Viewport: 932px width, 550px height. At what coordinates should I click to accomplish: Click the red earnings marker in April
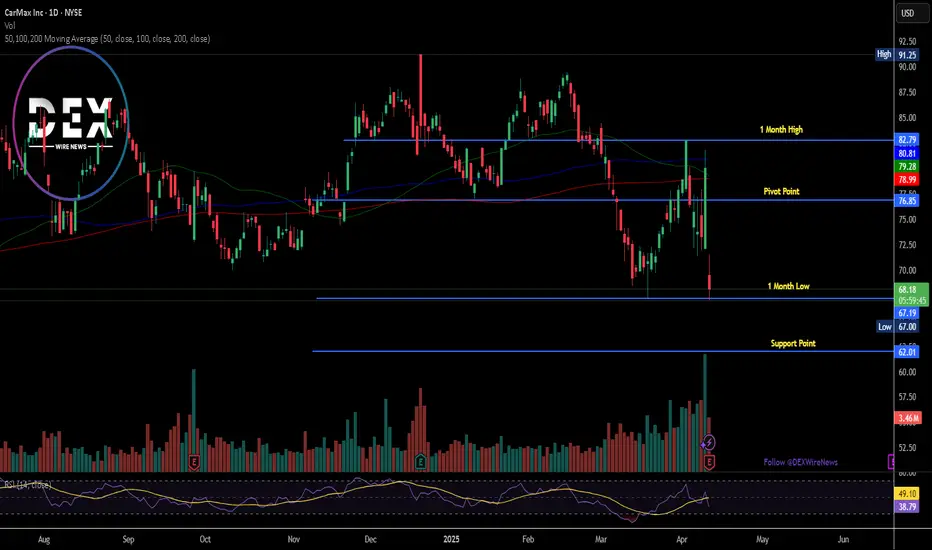coord(709,461)
